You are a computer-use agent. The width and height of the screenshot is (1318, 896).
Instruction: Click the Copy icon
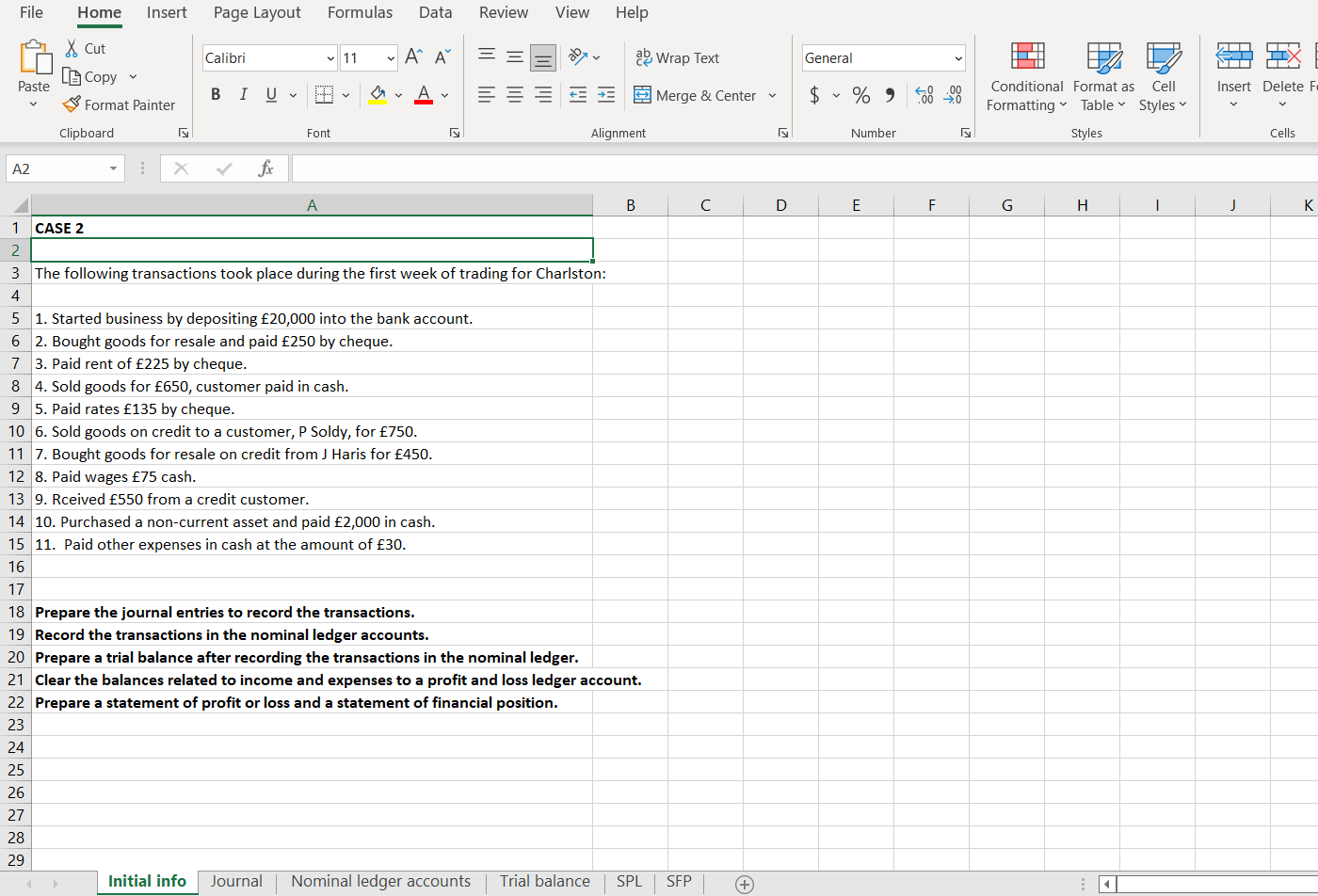pyautogui.click(x=72, y=76)
